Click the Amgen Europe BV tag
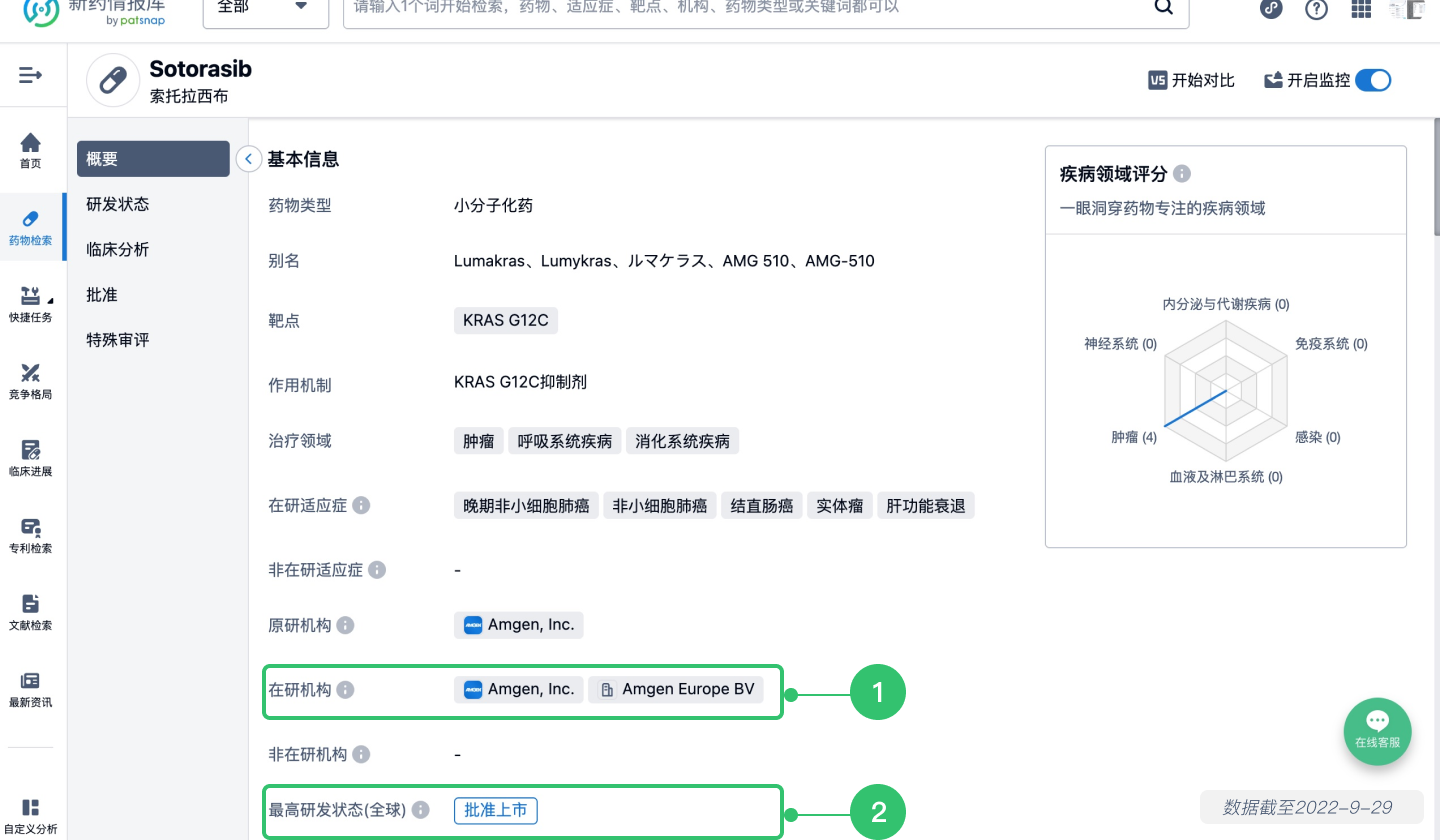 (x=675, y=690)
